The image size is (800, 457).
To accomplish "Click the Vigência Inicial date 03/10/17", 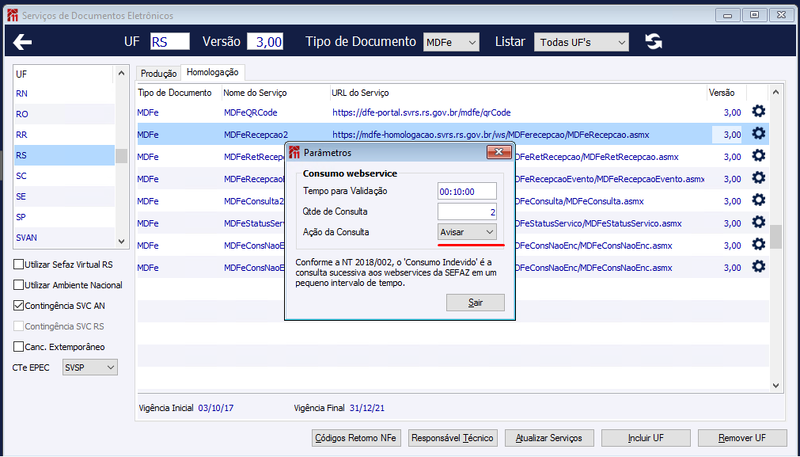I will [x=216, y=408].
